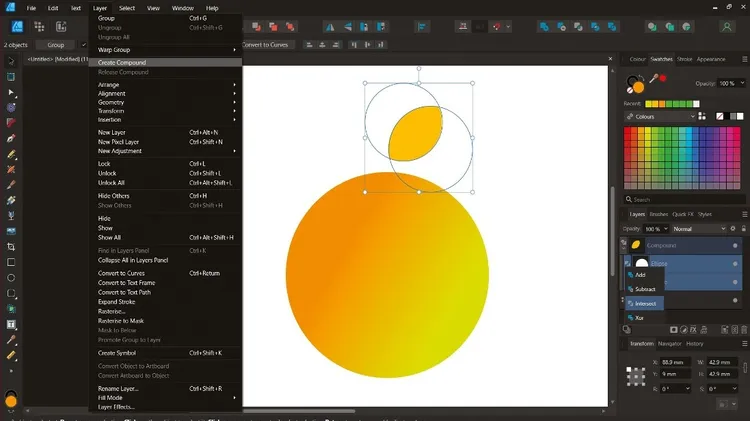Click the X position field in Transform
The height and width of the screenshot is (421, 750).
(675, 362)
